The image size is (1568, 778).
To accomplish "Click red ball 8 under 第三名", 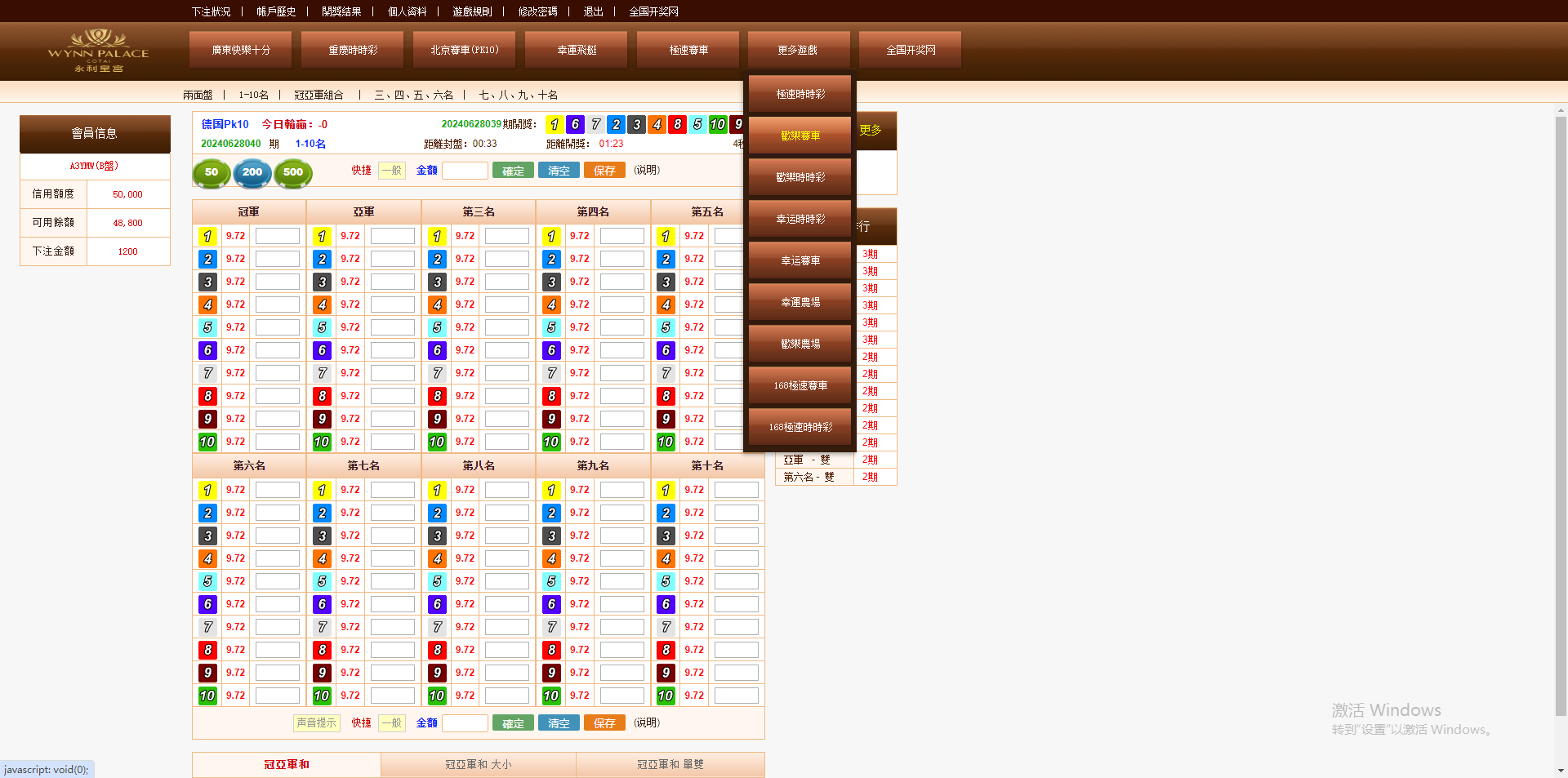I will [437, 396].
